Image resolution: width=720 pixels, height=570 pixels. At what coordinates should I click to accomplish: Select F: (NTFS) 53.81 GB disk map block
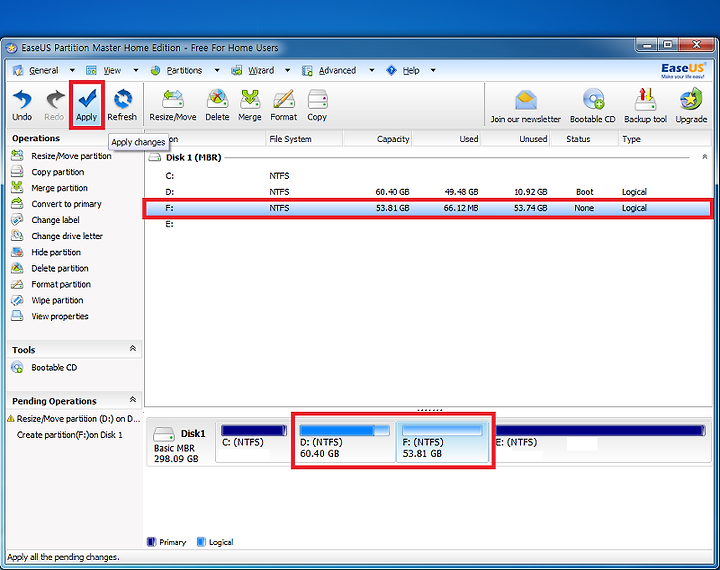(443, 442)
